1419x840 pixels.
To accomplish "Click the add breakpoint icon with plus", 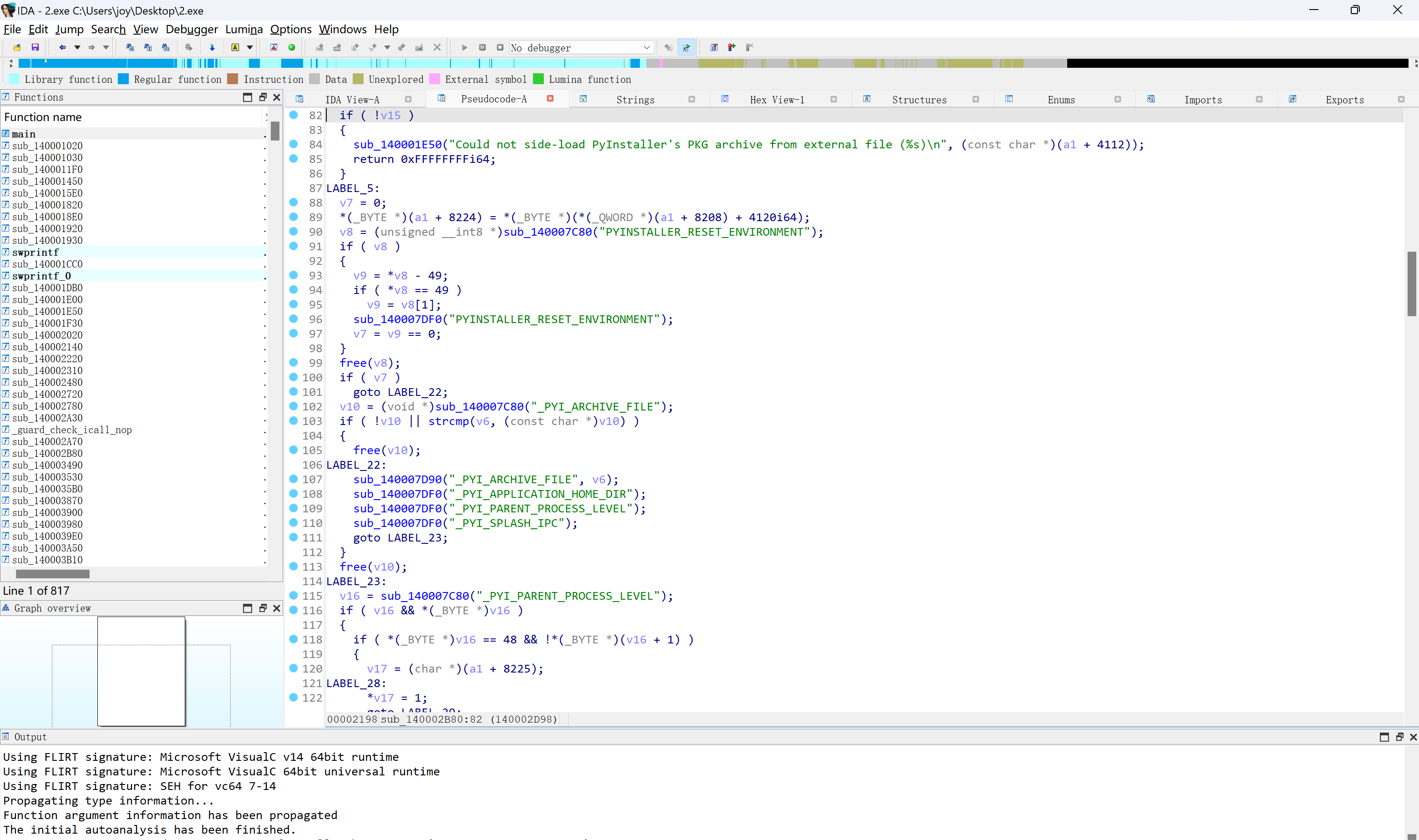I will click(x=731, y=47).
